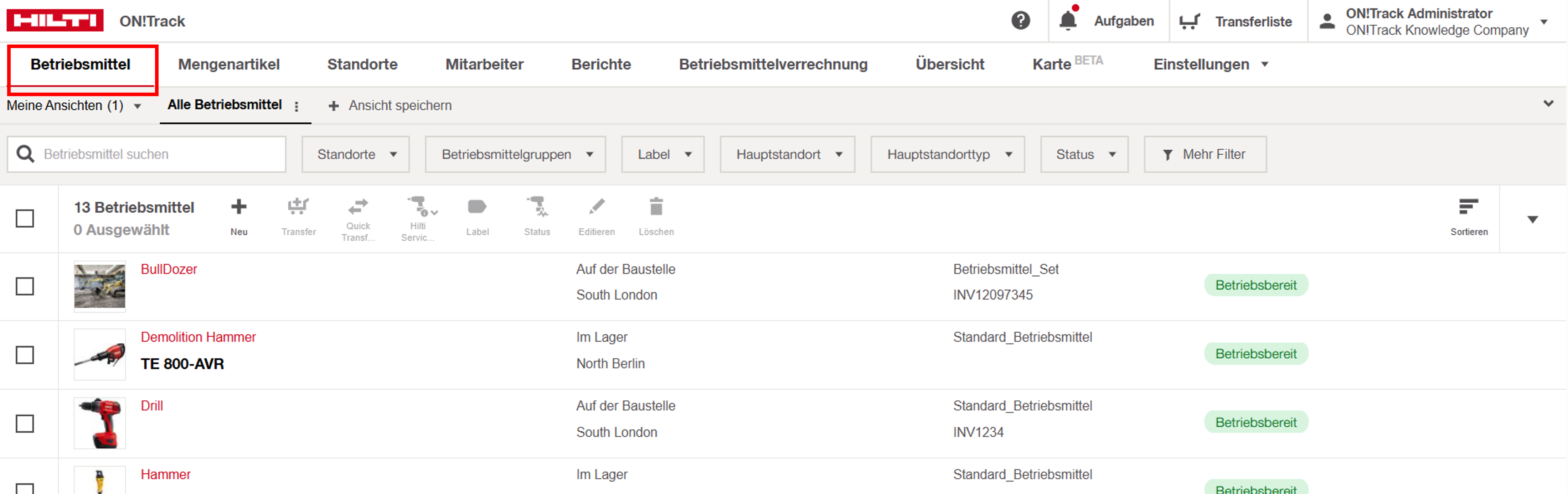1568x494 pixels.
Task: Switch to the Mengenartikel tab
Action: [x=229, y=64]
